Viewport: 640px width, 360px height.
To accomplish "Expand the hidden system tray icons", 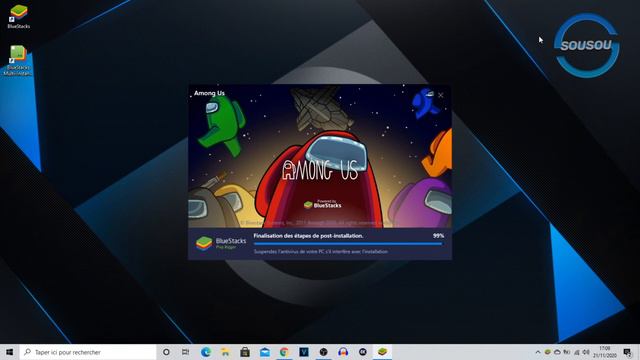I will click(x=538, y=352).
